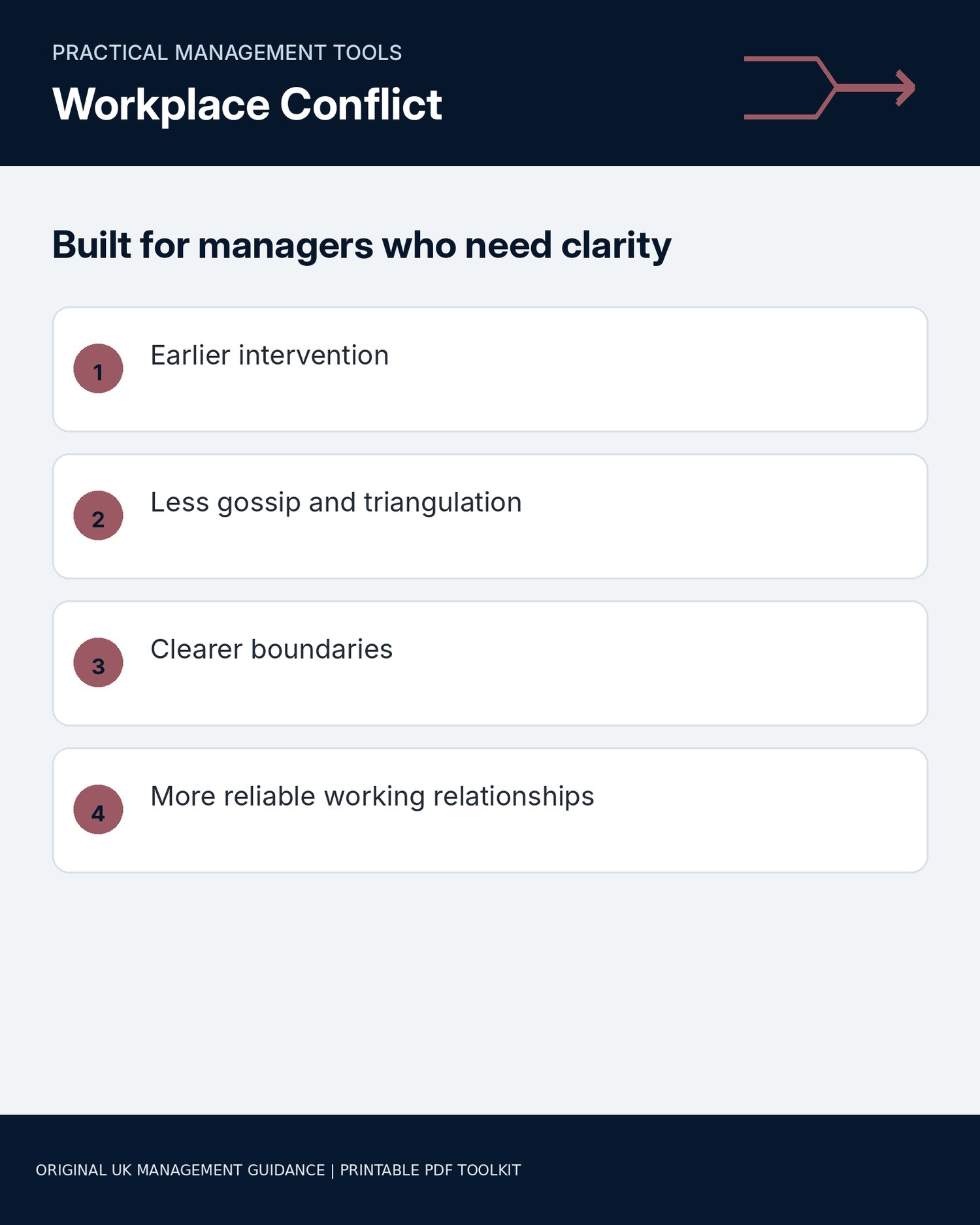
Task: Select the number 4 circle badge
Action: click(98, 809)
